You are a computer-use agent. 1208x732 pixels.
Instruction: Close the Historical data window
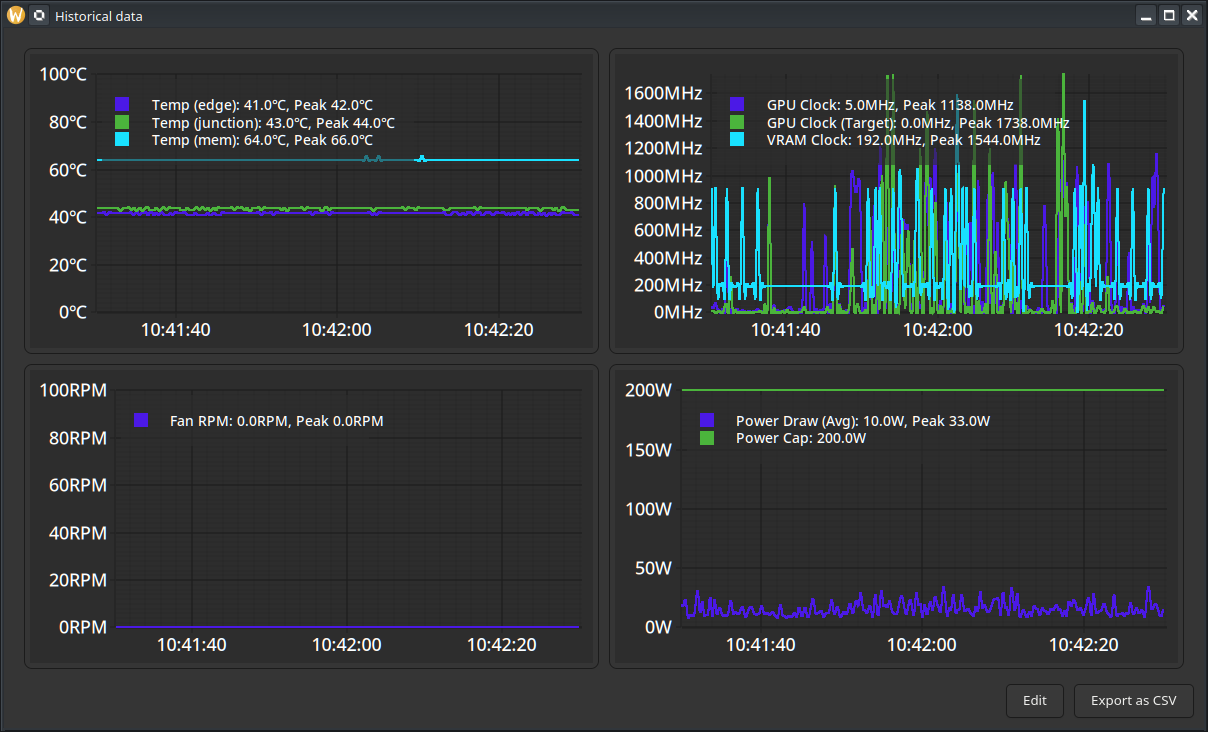(x=1191, y=15)
